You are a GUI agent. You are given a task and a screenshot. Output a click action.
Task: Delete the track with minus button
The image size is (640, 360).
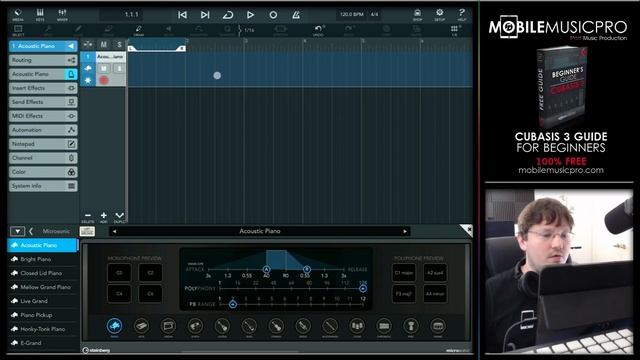pyautogui.click(x=88, y=216)
